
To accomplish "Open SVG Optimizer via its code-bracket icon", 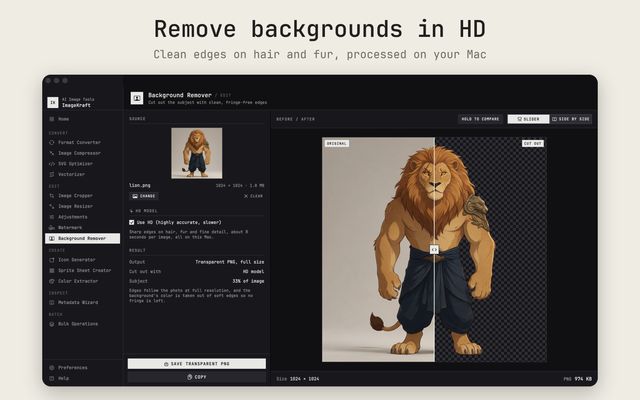I will [x=52, y=164].
